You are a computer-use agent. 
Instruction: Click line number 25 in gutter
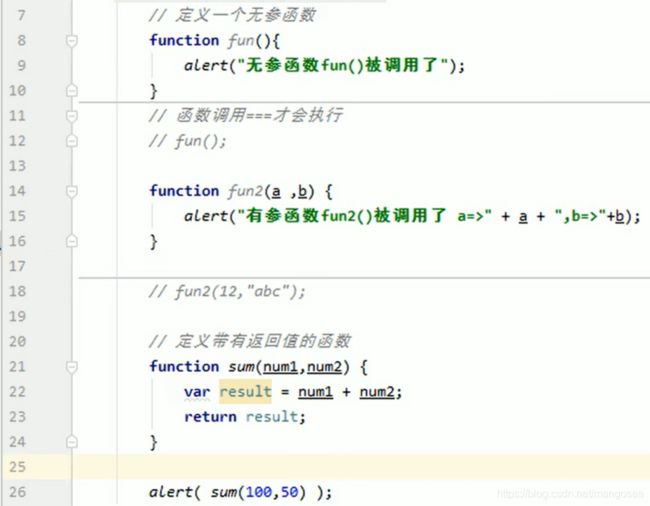17,467
